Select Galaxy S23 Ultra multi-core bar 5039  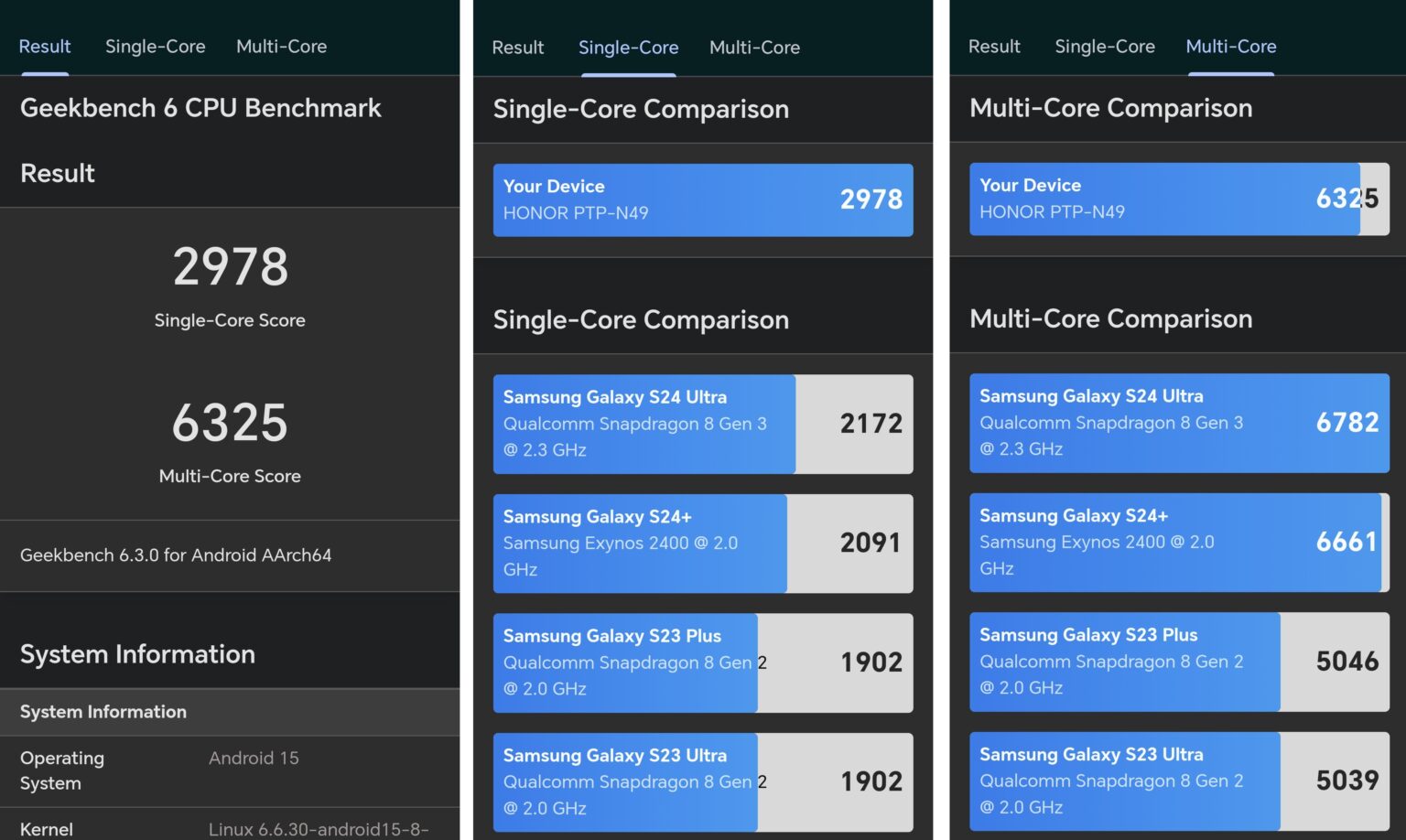point(1179,781)
